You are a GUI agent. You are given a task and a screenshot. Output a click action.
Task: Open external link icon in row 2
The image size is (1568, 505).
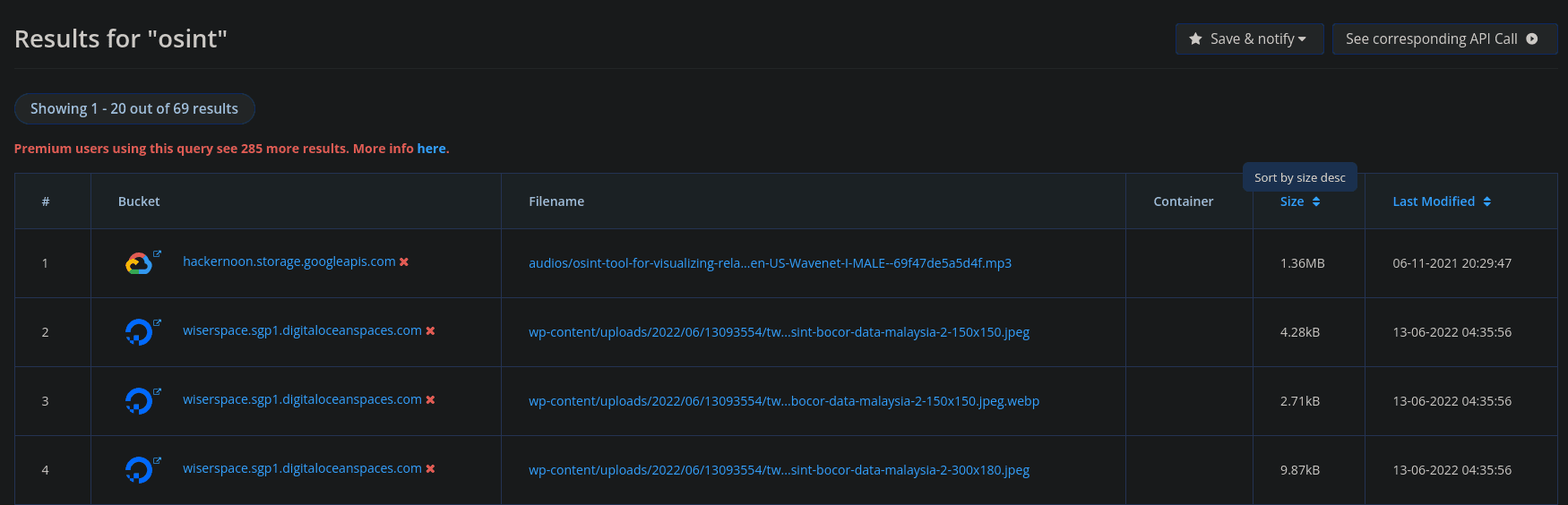tap(157, 323)
